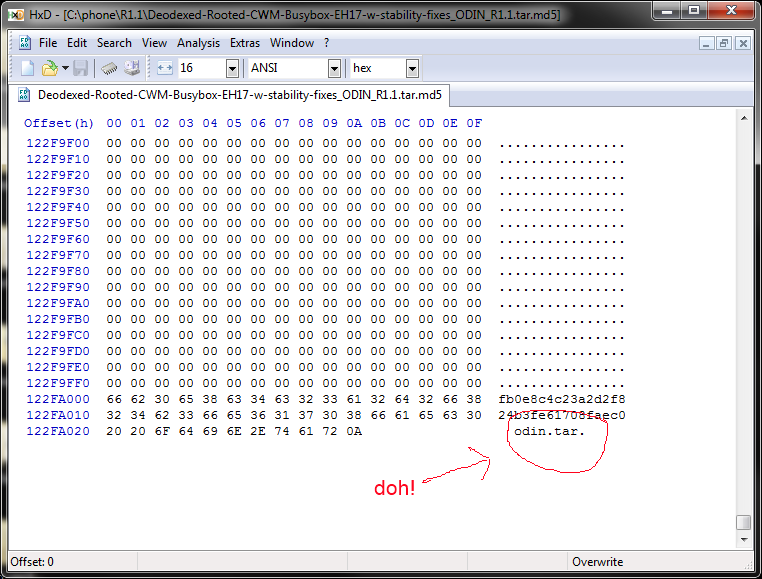Click the HxD document icon beside File menu
762x579 pixels.
pyautogui.click(x=25, y=43)
